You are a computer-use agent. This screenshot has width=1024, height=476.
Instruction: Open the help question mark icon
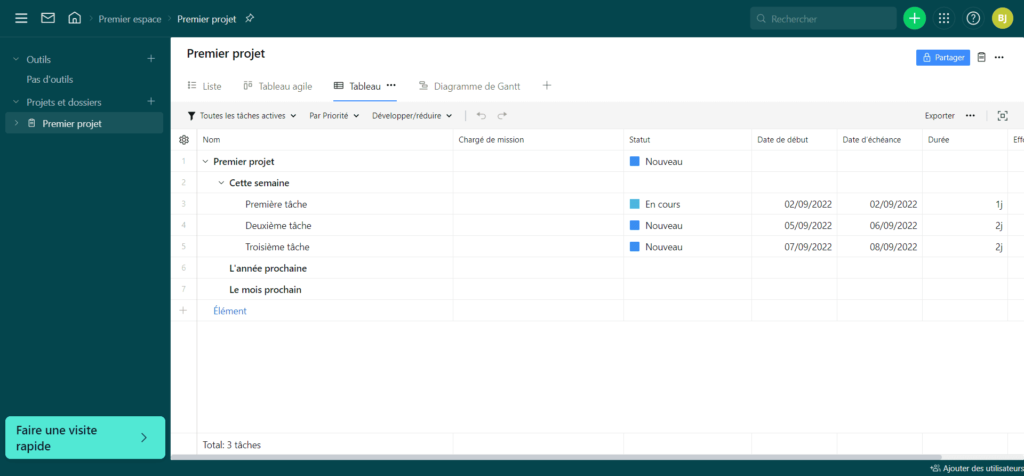pos(973,18)
